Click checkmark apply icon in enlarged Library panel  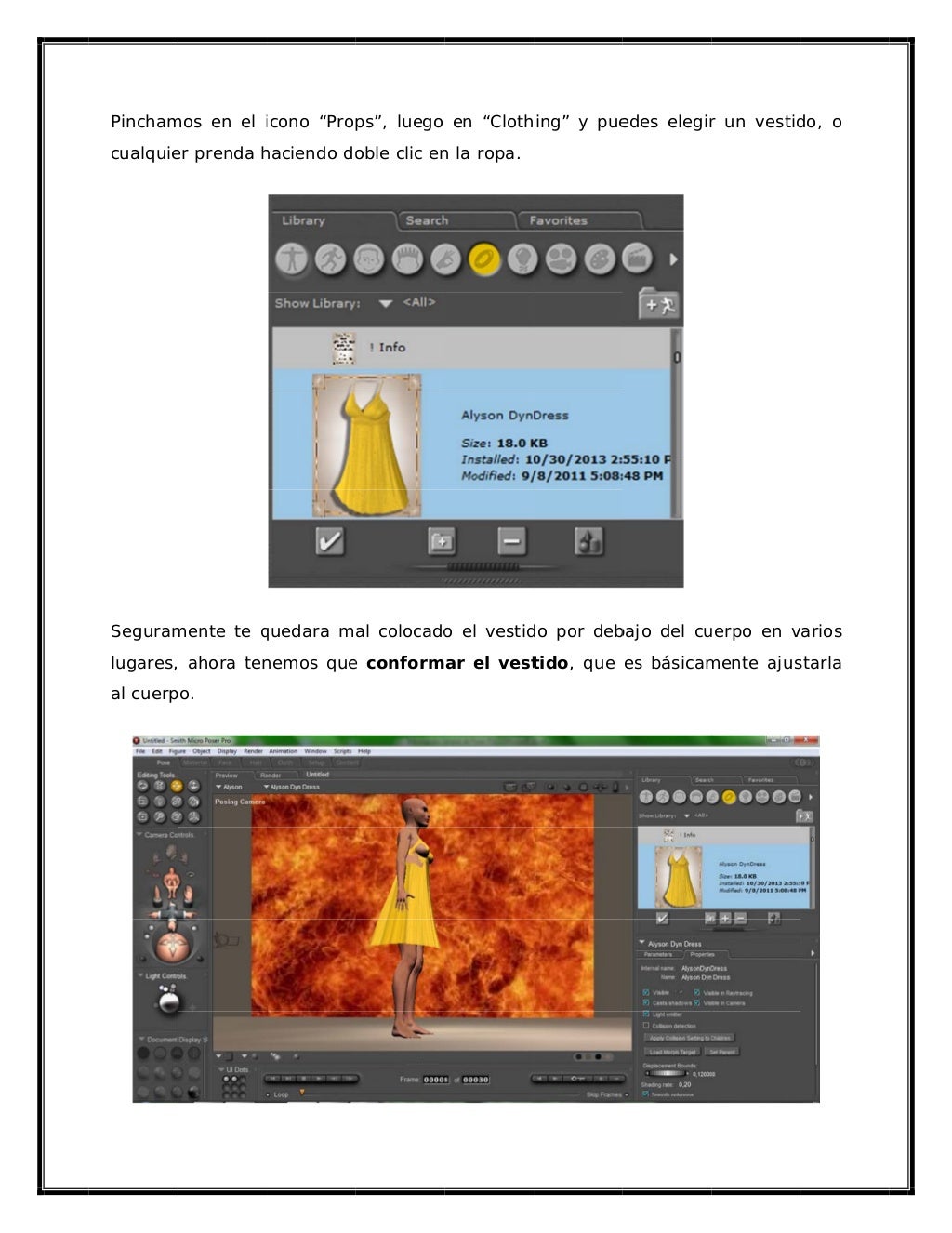(x=329, y=540)
